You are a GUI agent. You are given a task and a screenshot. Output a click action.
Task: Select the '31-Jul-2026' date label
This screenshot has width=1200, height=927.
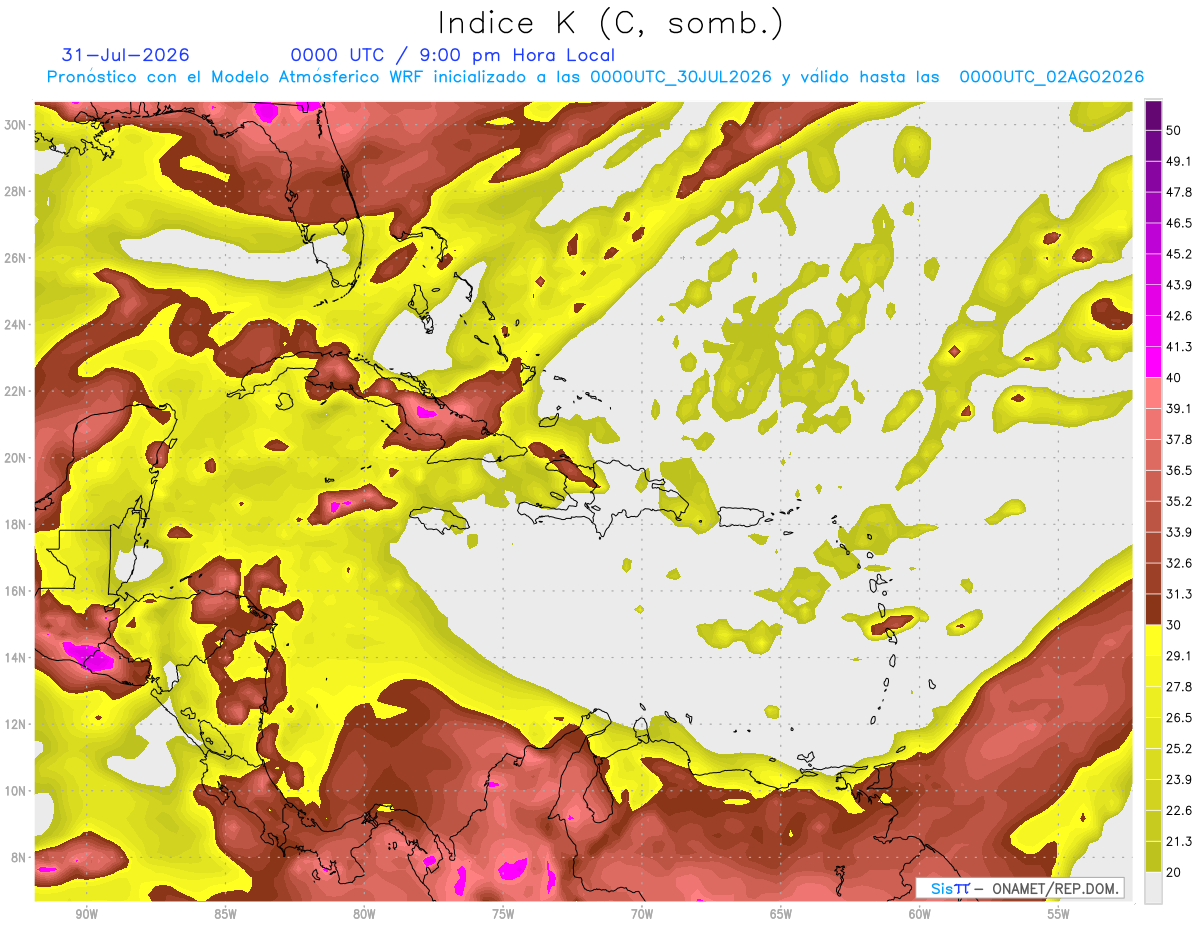click(125, 55)
